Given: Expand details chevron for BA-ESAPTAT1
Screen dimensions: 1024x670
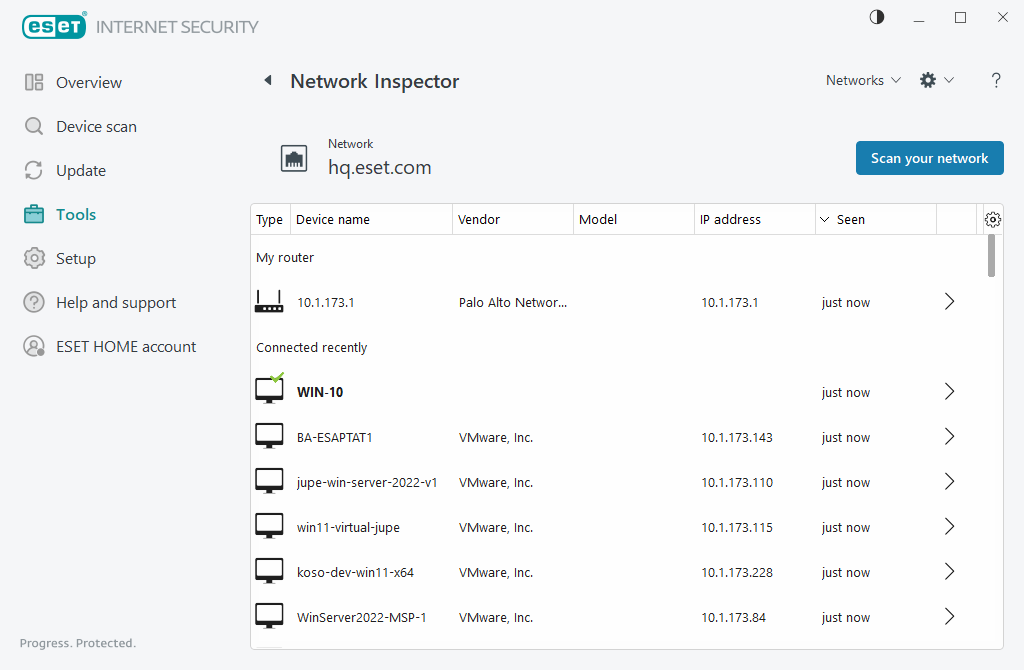Looking at the screenshot, I should point(950,437).
